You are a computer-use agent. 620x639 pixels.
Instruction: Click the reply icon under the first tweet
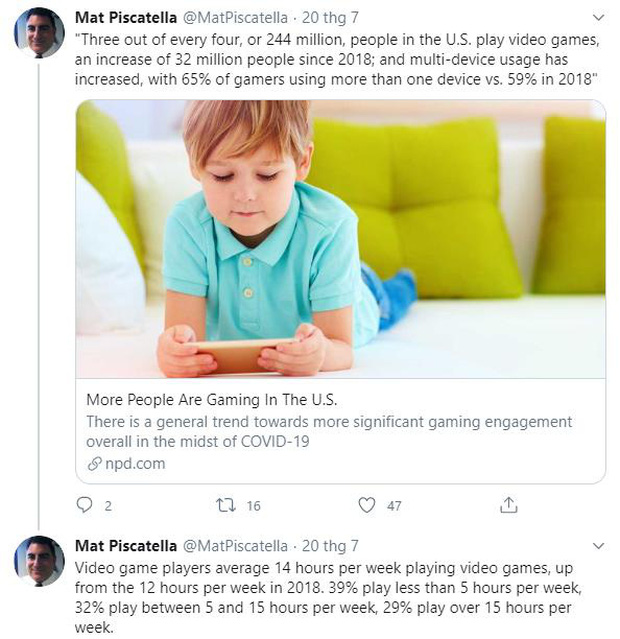pos(85,505)
